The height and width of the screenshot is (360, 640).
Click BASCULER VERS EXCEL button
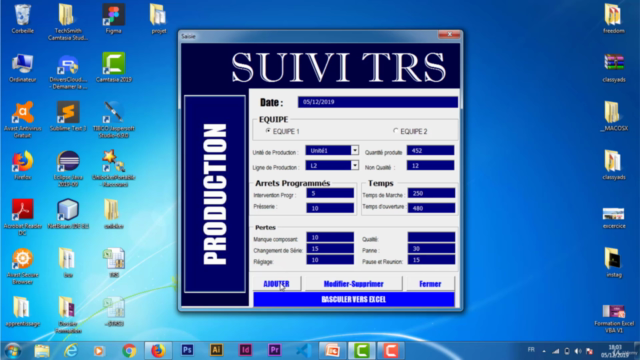coord(353,299)
